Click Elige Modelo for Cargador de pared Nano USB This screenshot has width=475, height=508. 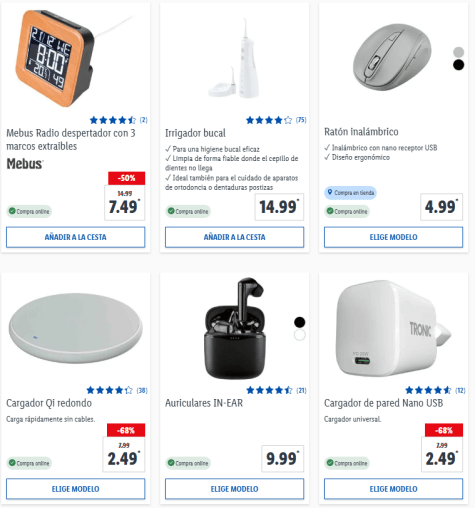(x=393, y=489)
